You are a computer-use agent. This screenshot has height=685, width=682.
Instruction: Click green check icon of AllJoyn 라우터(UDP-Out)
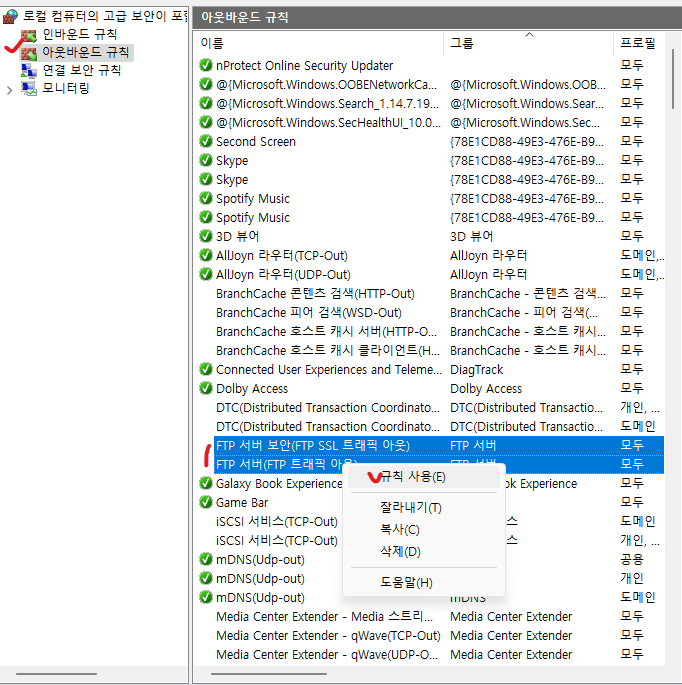(x=205, y=274)
